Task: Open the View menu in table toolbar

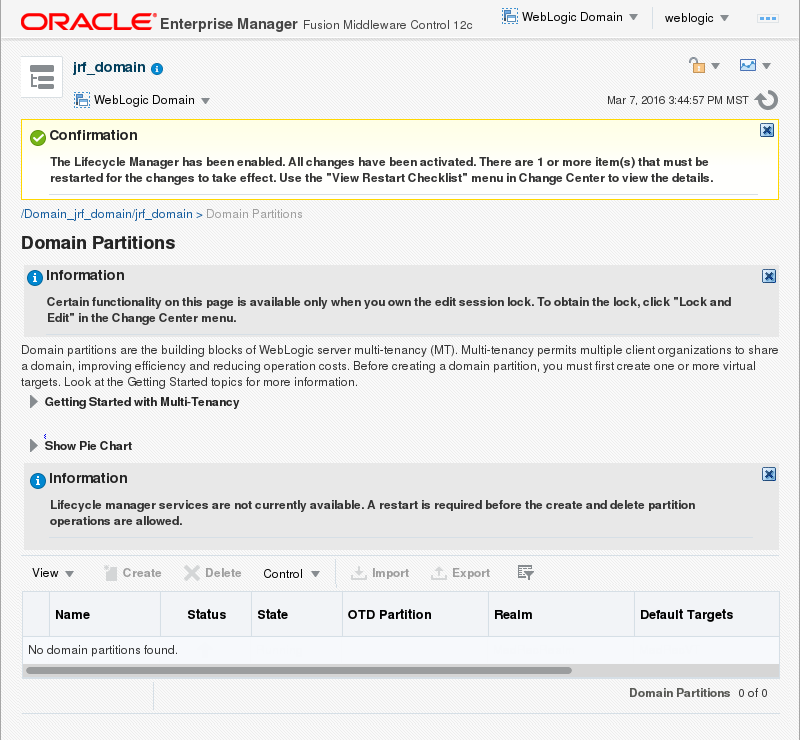Action: (53, 573)
